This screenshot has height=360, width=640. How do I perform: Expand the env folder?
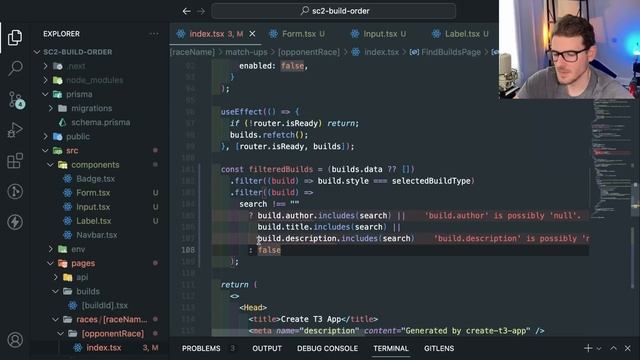tap(78, 249)
